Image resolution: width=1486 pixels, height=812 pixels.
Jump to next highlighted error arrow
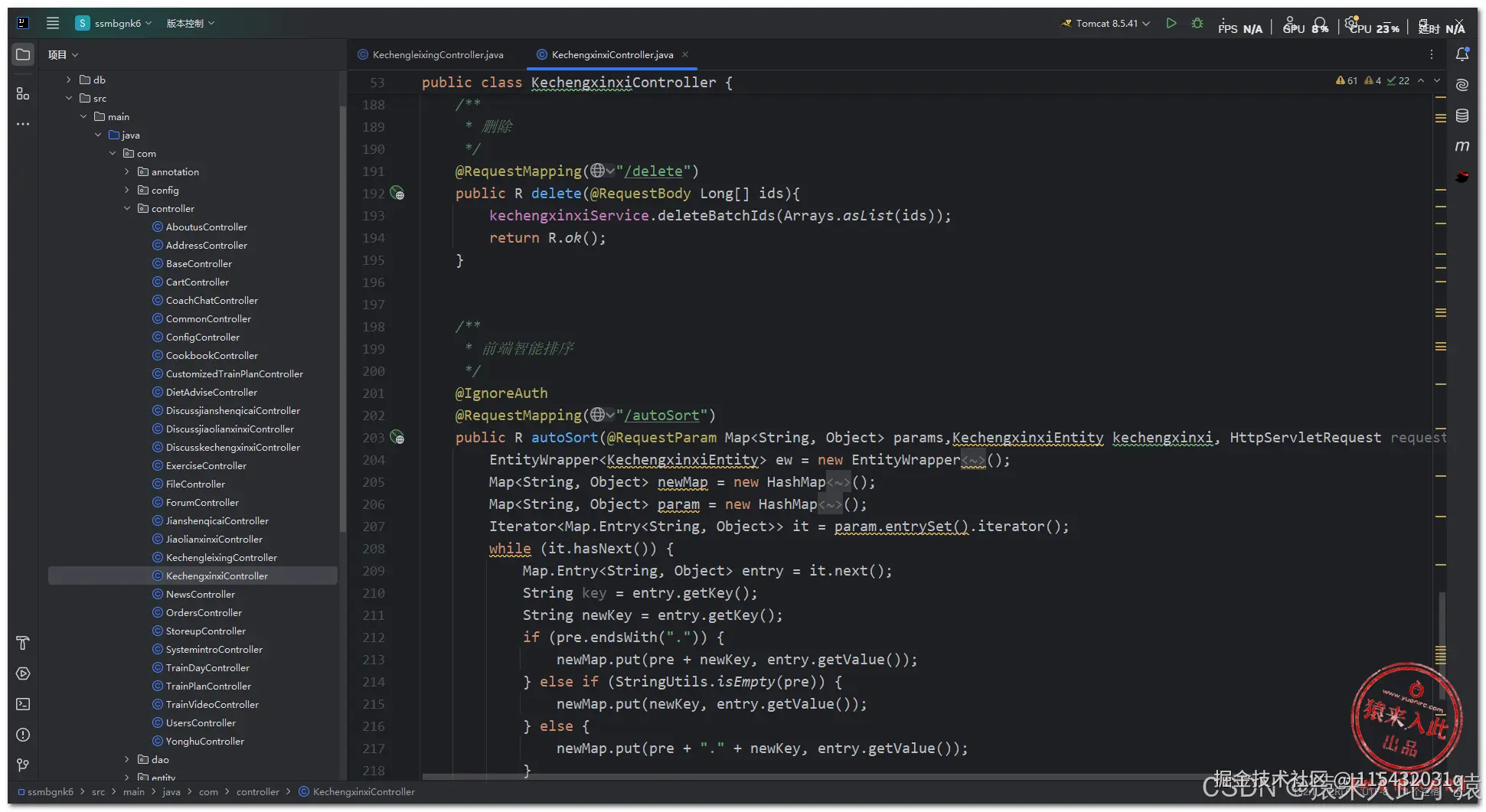pyautogui.click(x=1437, y=80)
